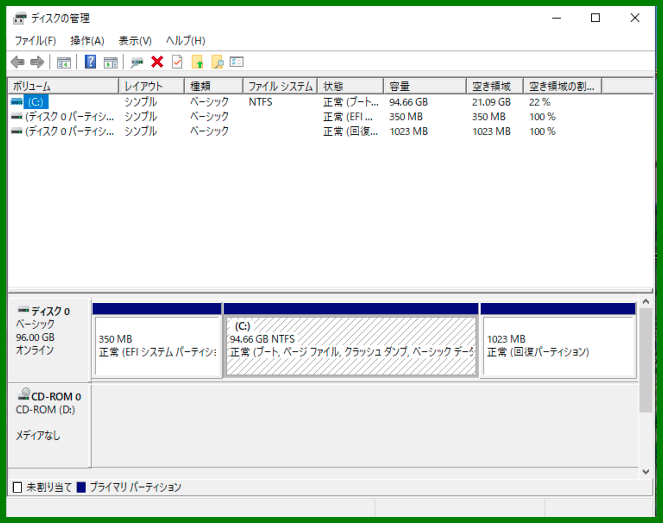Image resolution: width=663 pixels, height=523 pixels.
Task: Click the 21.09 GB free space cell
Action: pos(491,102)
